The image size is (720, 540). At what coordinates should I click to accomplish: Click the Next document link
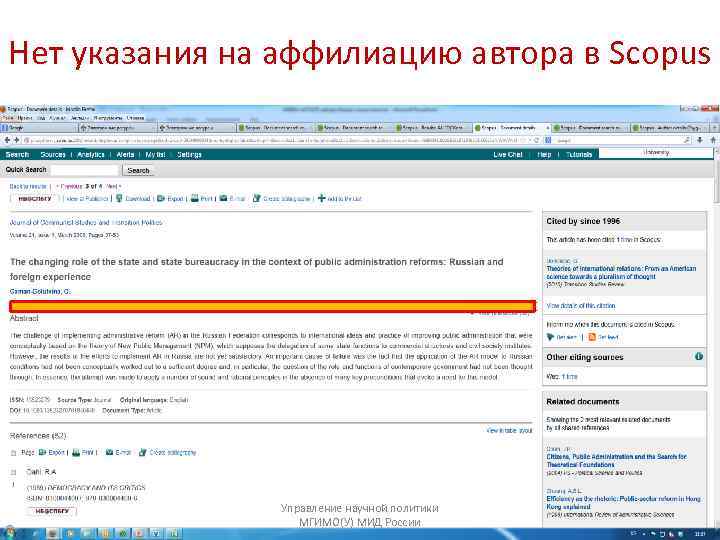click(x=113, y=186)
